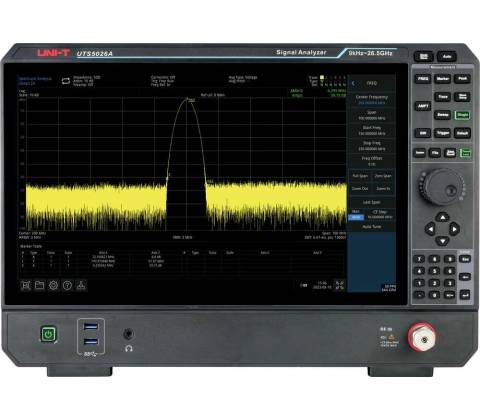Viewport: 480px width, 420px height.
Task: Click the File key
Action: pos(435,153)
